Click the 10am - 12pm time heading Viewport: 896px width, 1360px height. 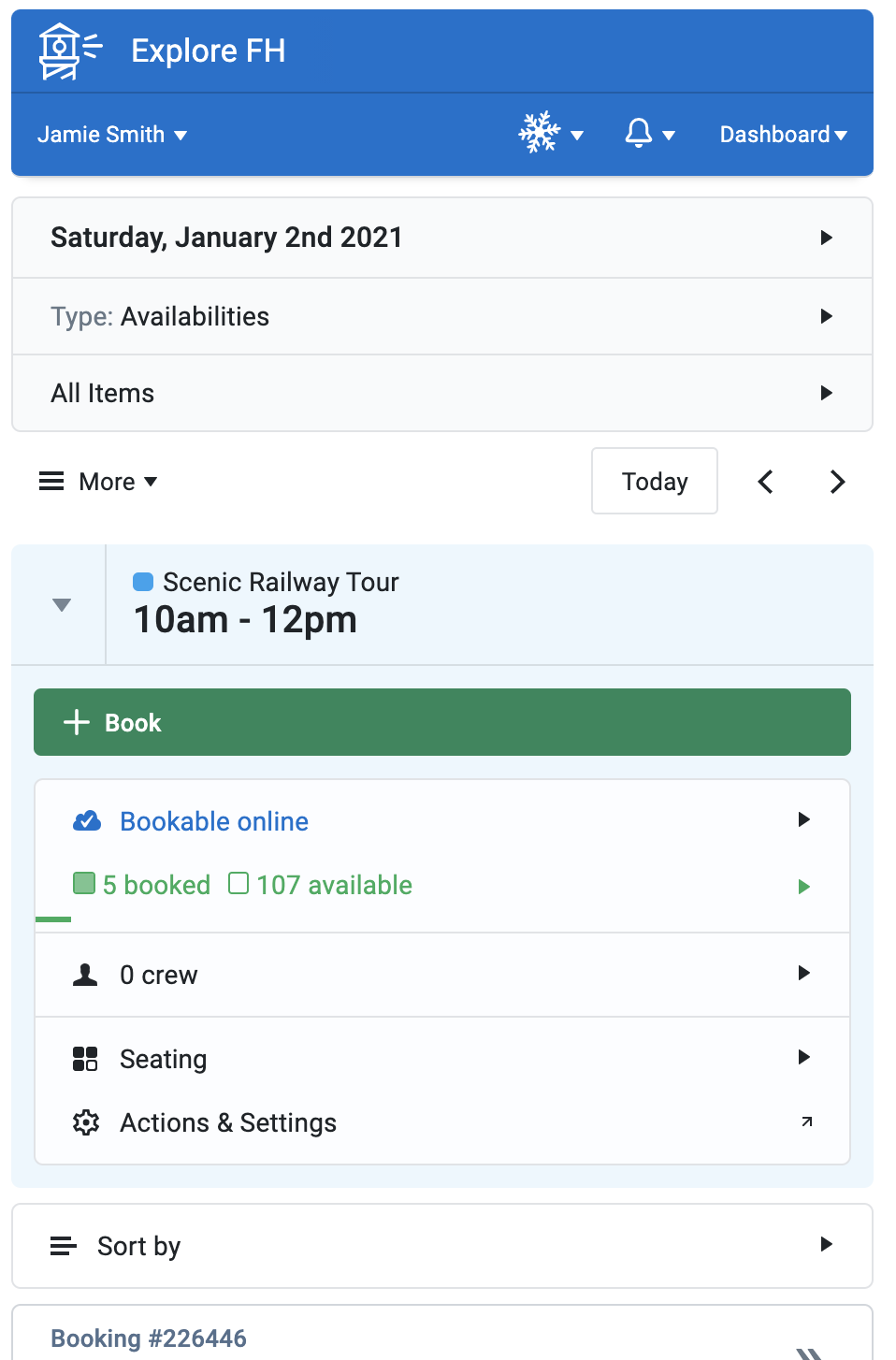click(x=245, y=620)
